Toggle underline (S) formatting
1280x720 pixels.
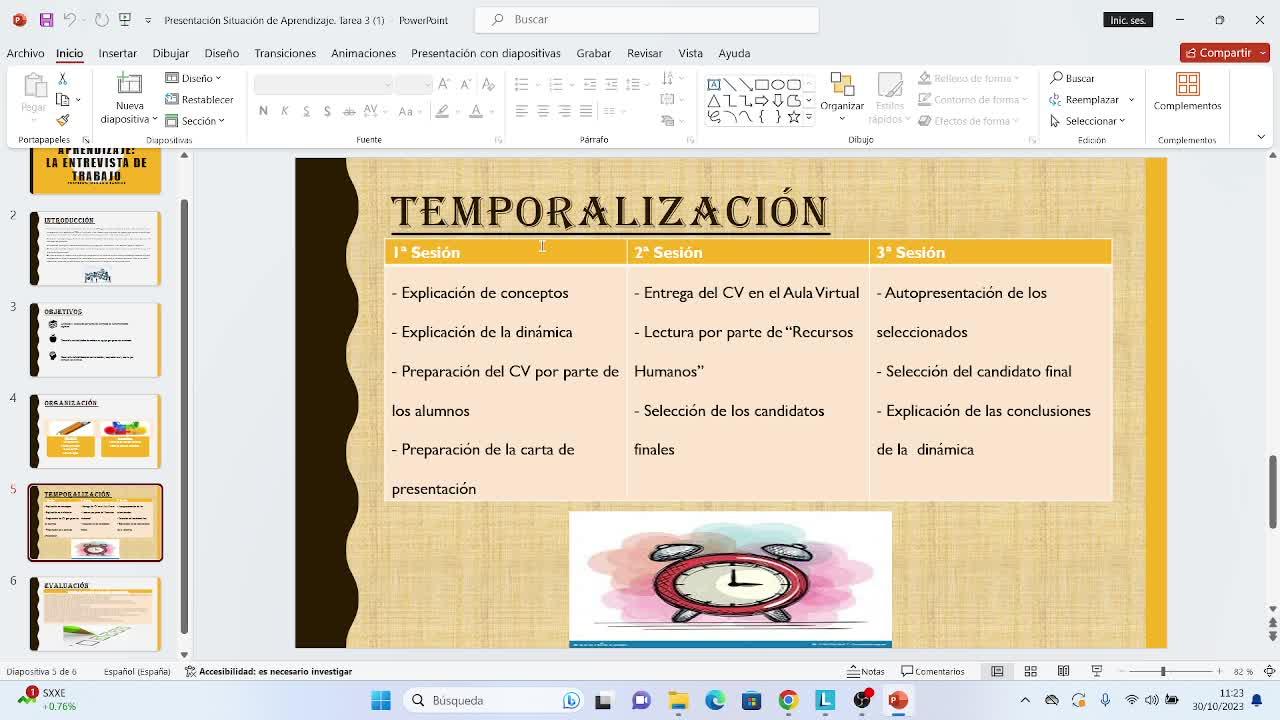click(306, 111)
